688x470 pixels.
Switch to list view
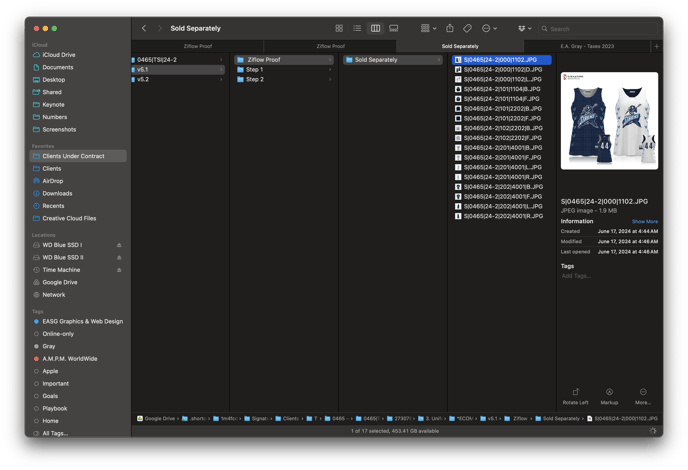(357, 29)
